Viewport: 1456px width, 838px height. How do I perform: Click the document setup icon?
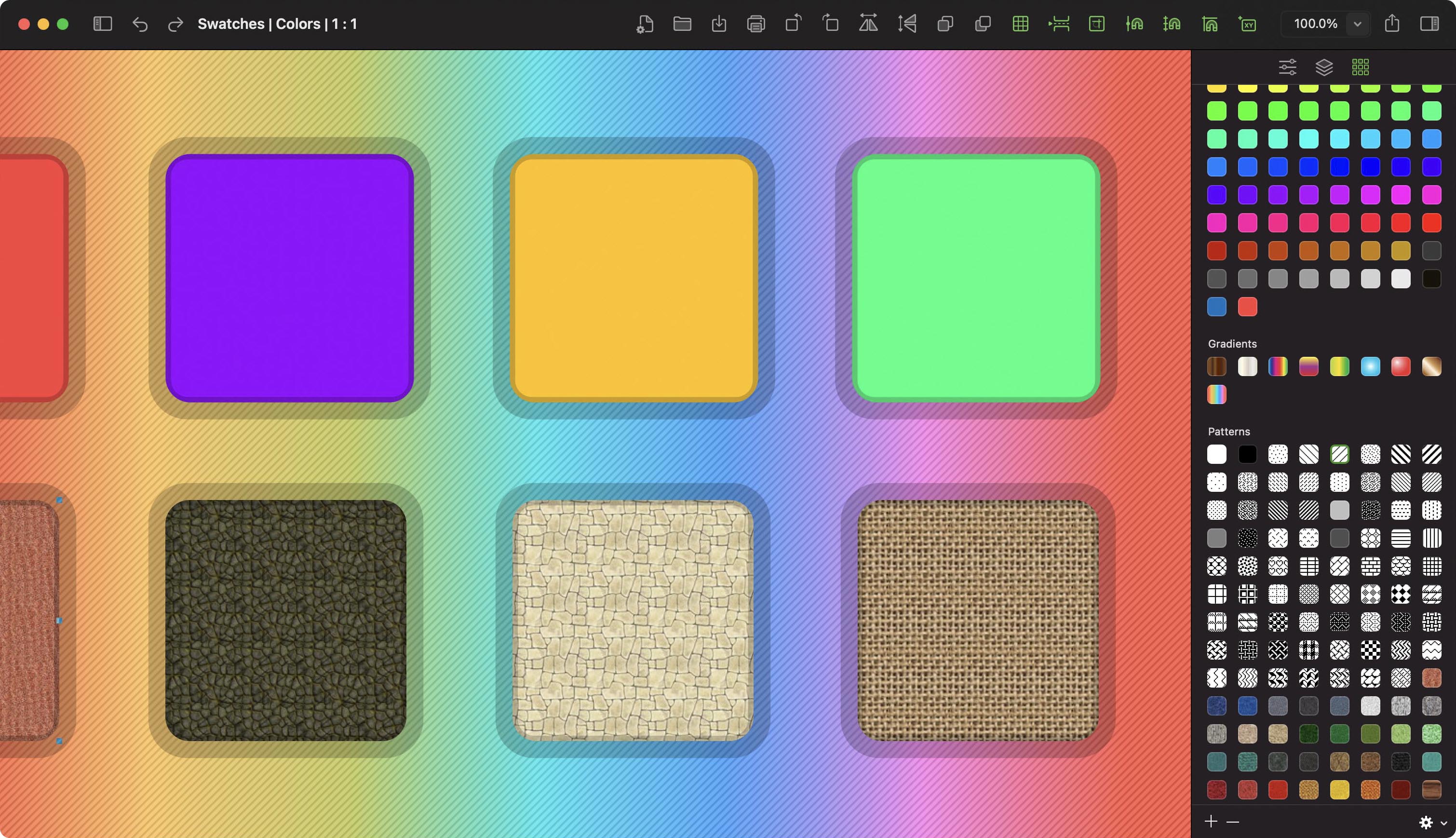(645, 24)
